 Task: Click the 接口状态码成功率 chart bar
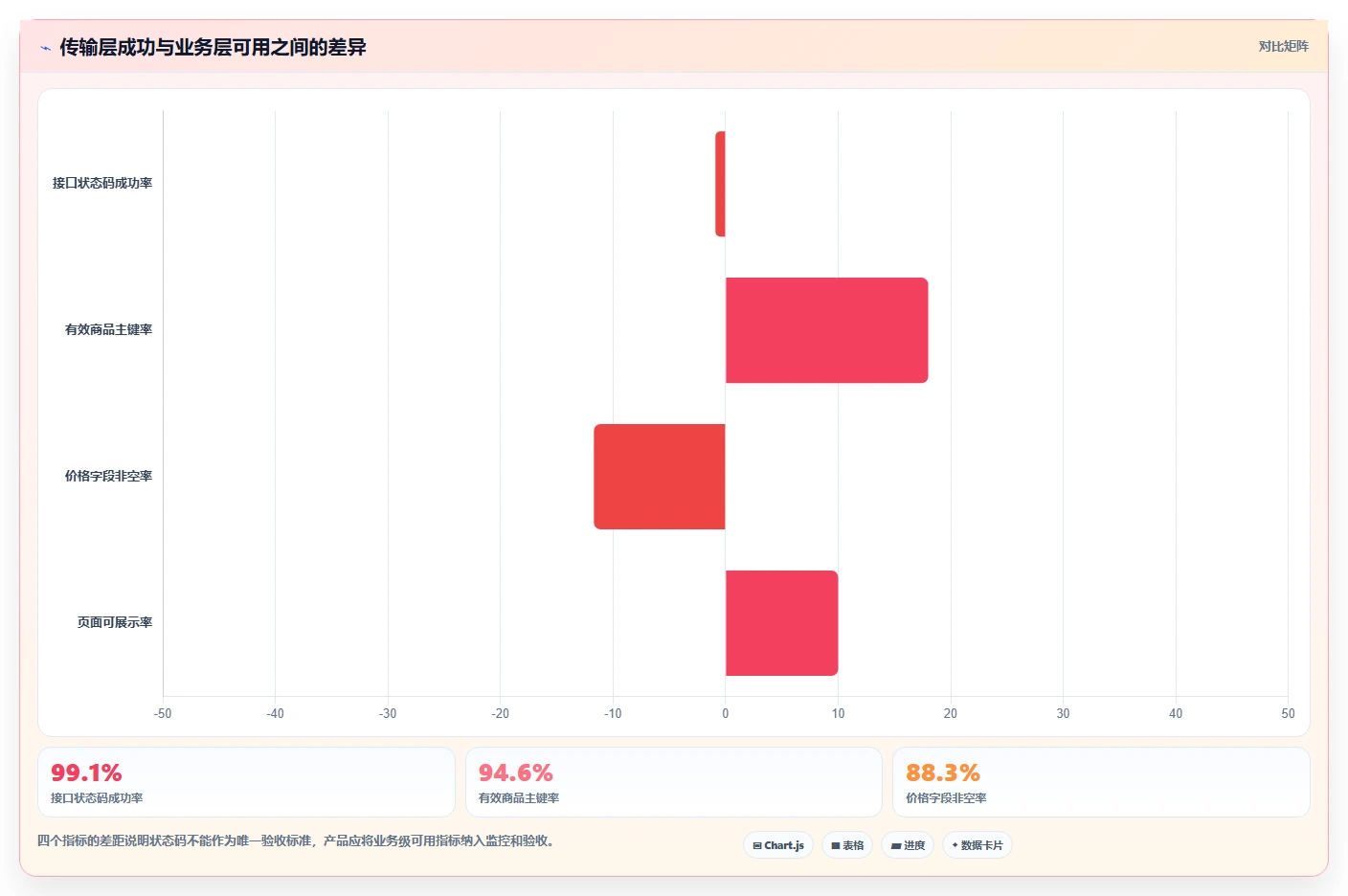tap(720, 184)
